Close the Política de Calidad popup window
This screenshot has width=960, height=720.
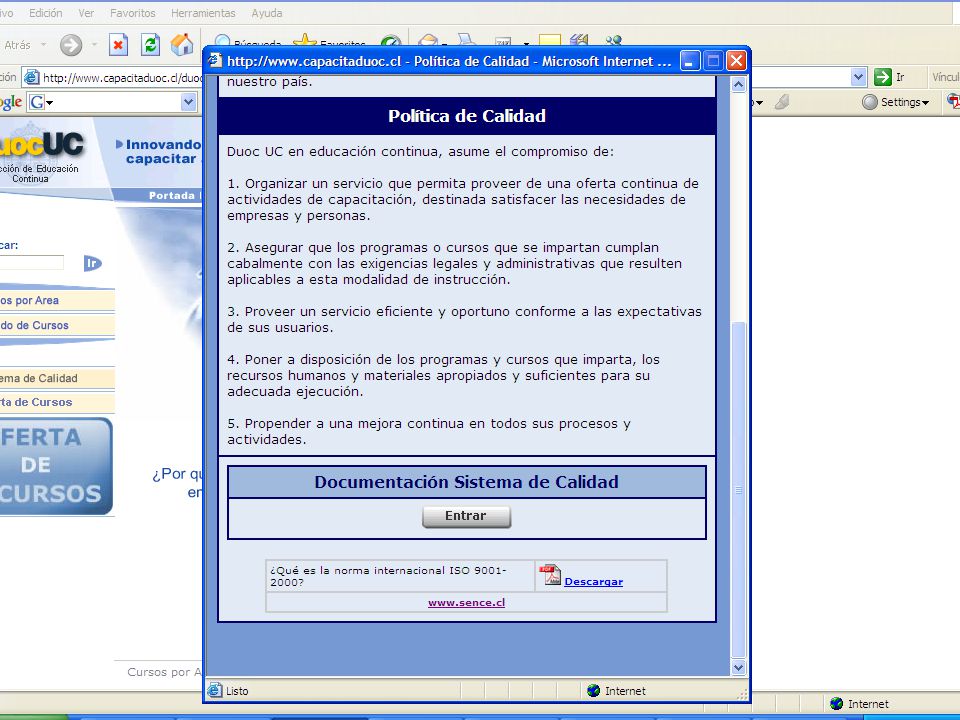click(x=736, y=61)
